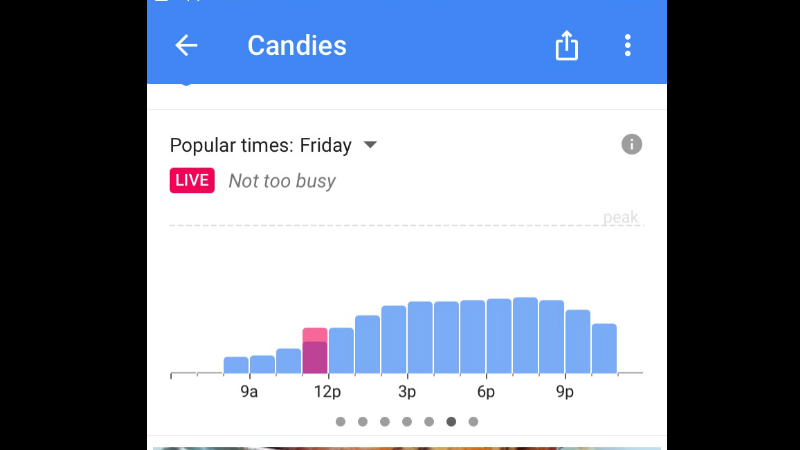Screen dimensions: 800x450
Task: Click the popular times info icon
Action: pyautogui.click(x=632, y=144)
